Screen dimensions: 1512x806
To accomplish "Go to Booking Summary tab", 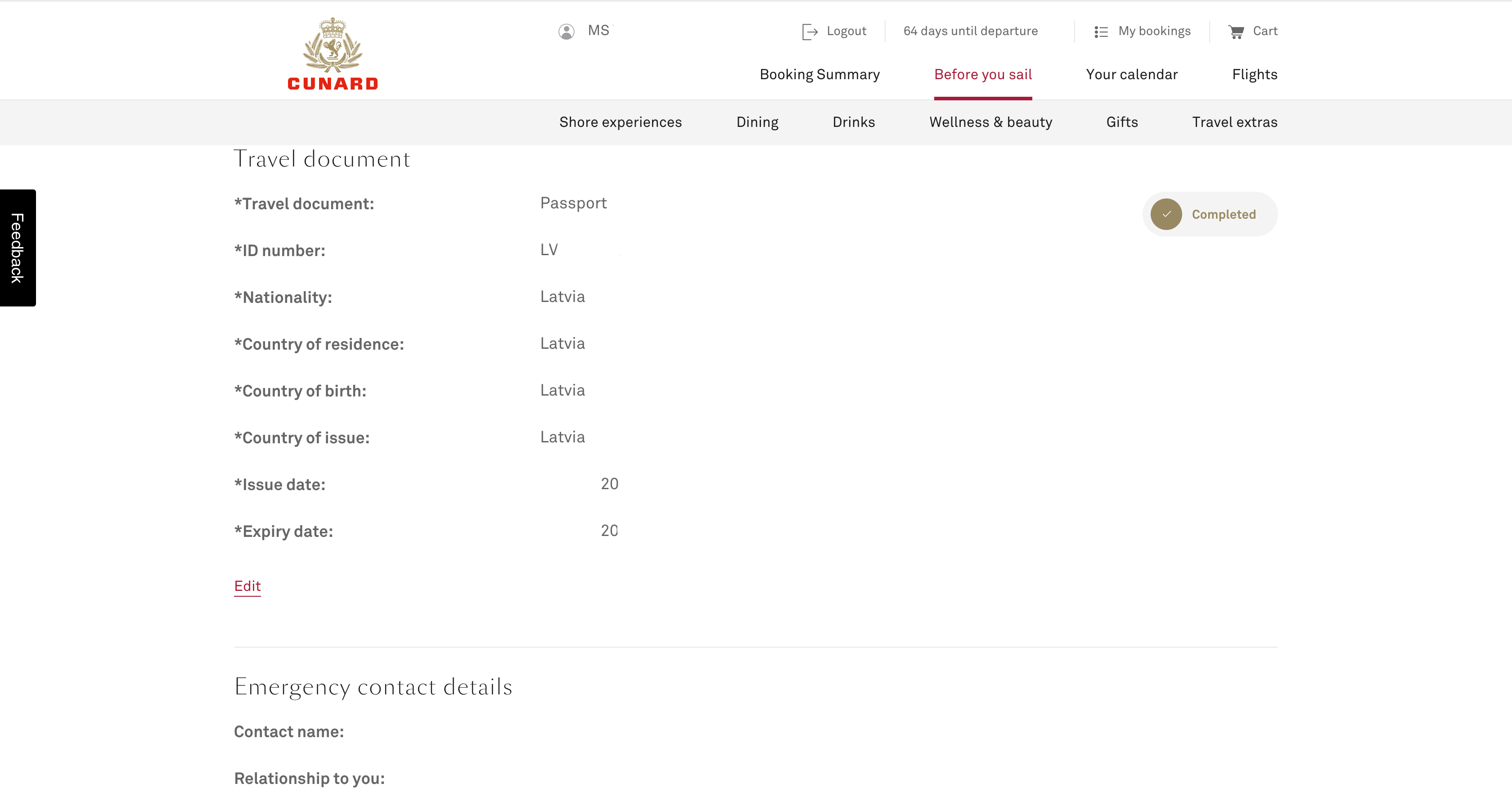I will click(819, 75).
